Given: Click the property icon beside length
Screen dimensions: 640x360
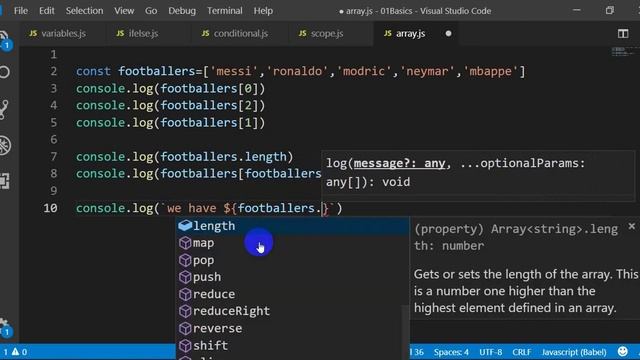Looking at the screenshot, I should point(185,225).
